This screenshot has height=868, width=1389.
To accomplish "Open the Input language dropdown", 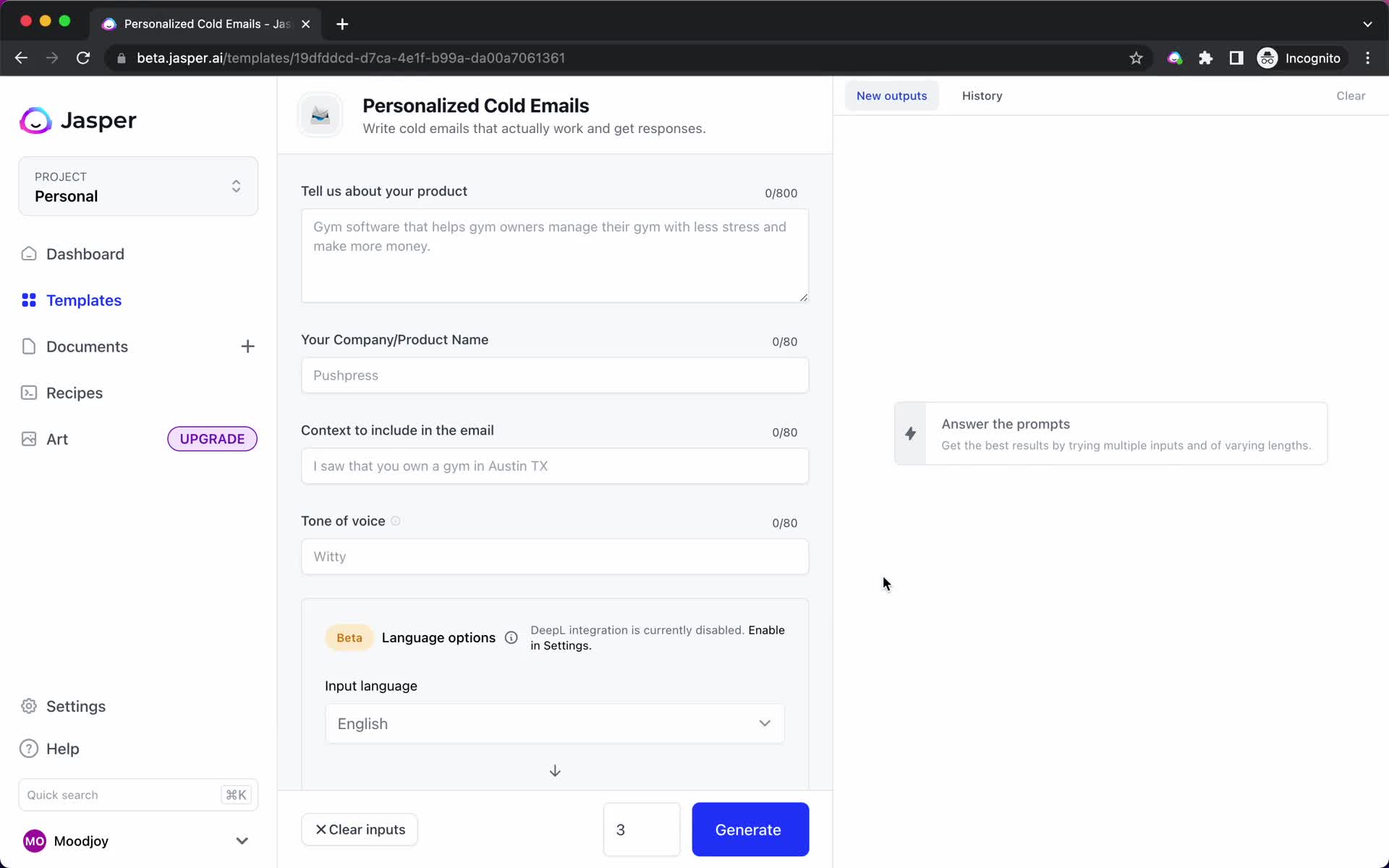I will tap(554, 723).
